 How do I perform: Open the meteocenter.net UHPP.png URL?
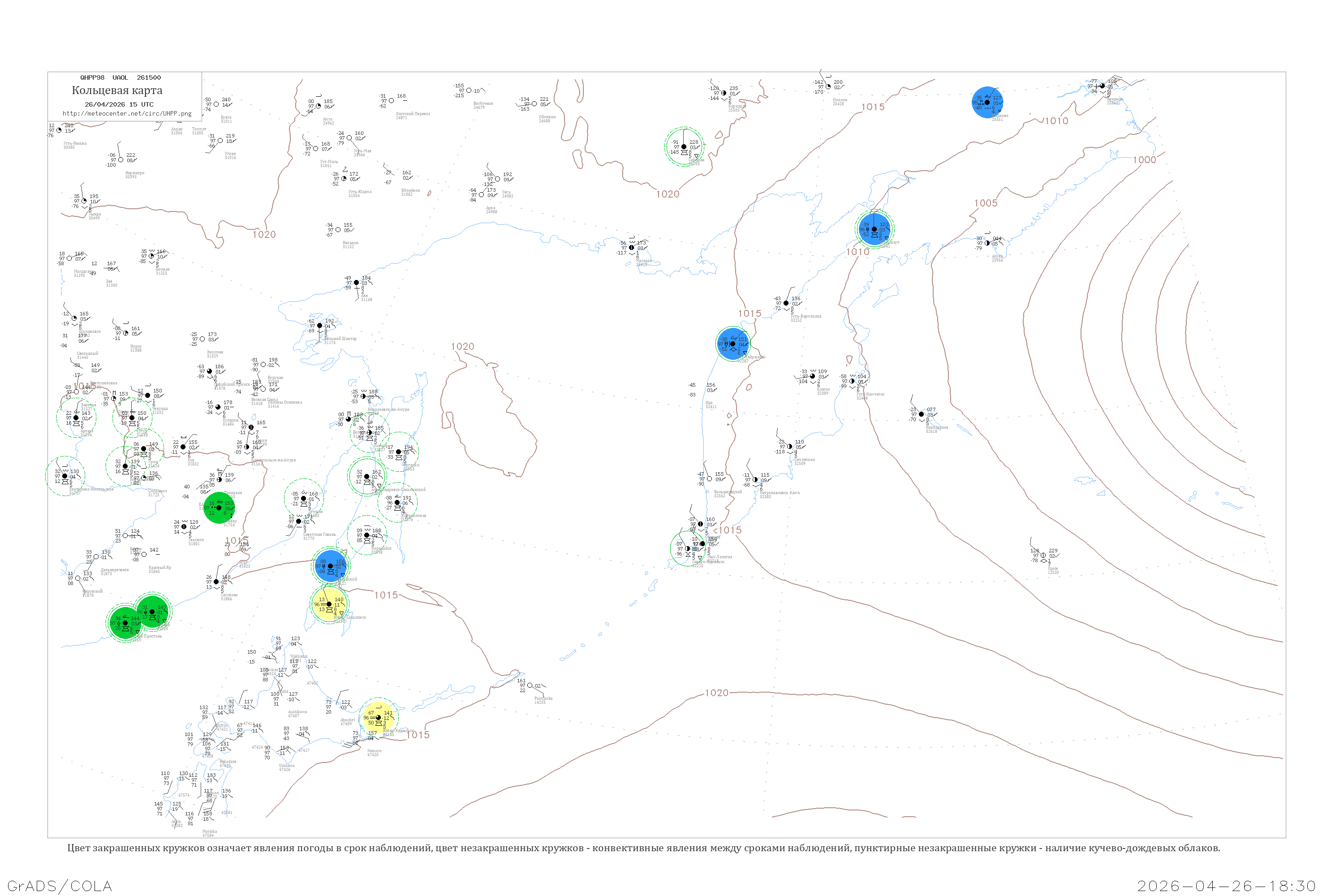tap(127, 114)
